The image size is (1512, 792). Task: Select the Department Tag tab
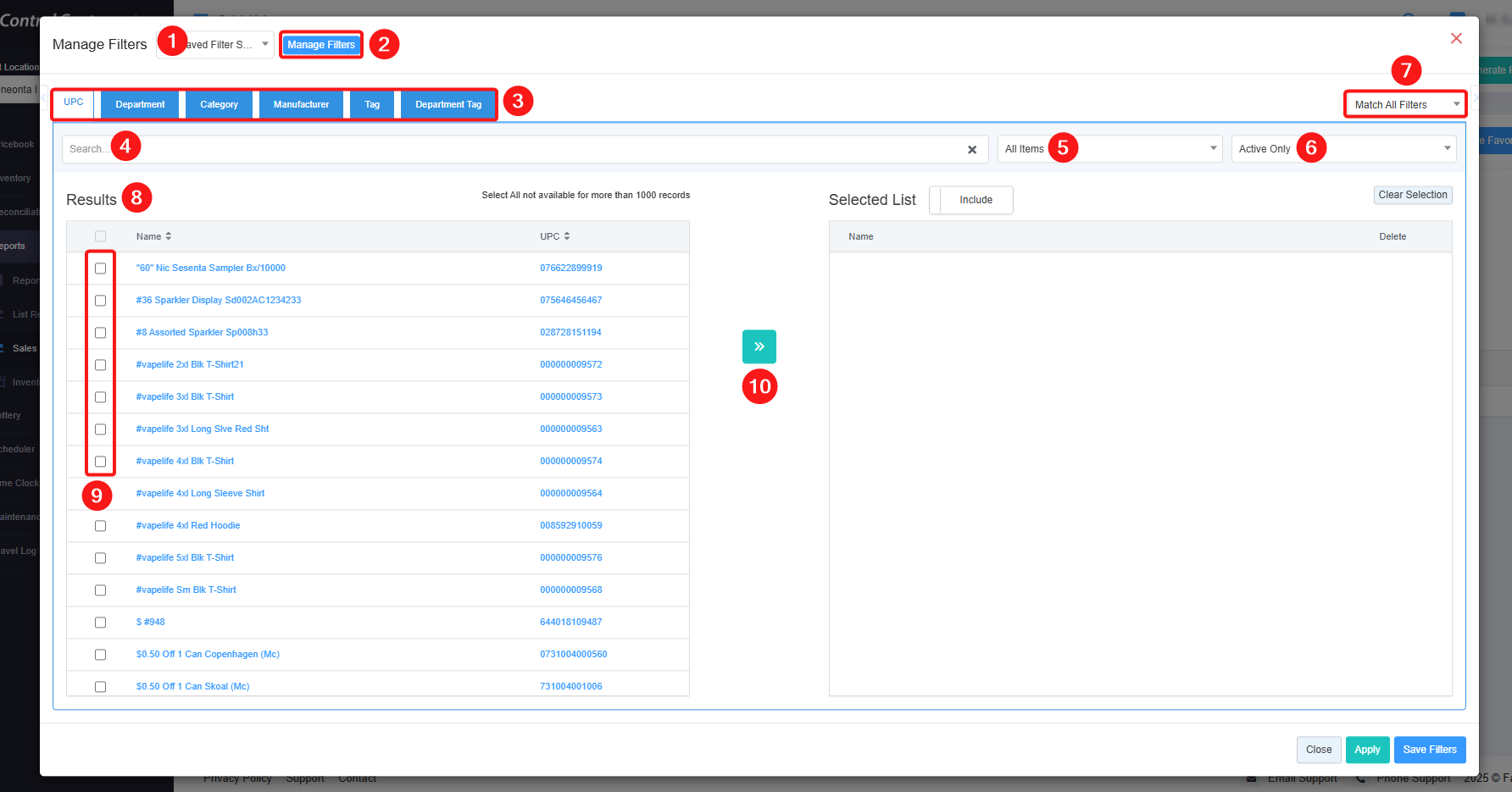(x=448, y=105)
